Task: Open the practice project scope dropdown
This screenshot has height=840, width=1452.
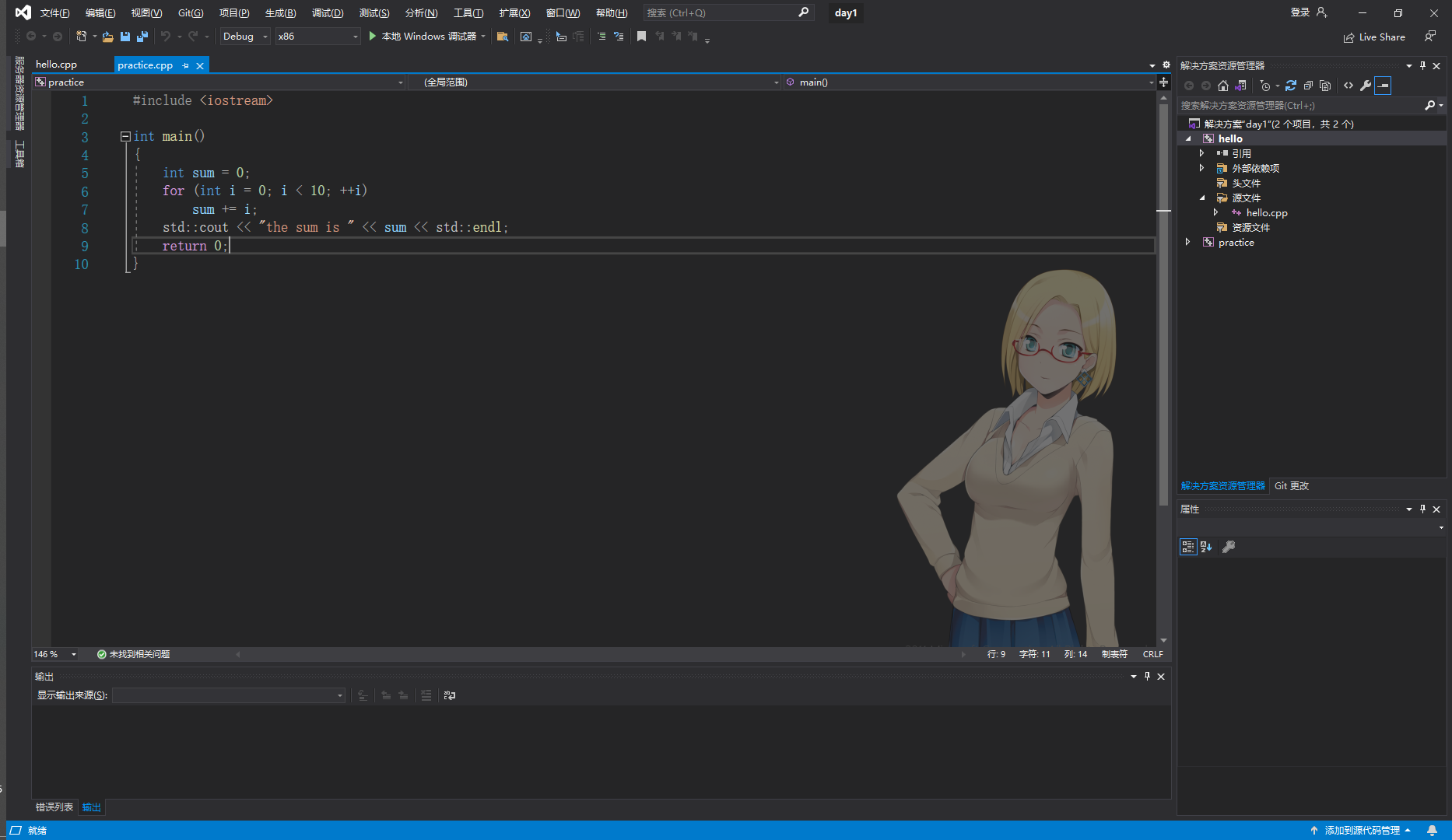Action: pyautogui.click(x=219, y=82)
